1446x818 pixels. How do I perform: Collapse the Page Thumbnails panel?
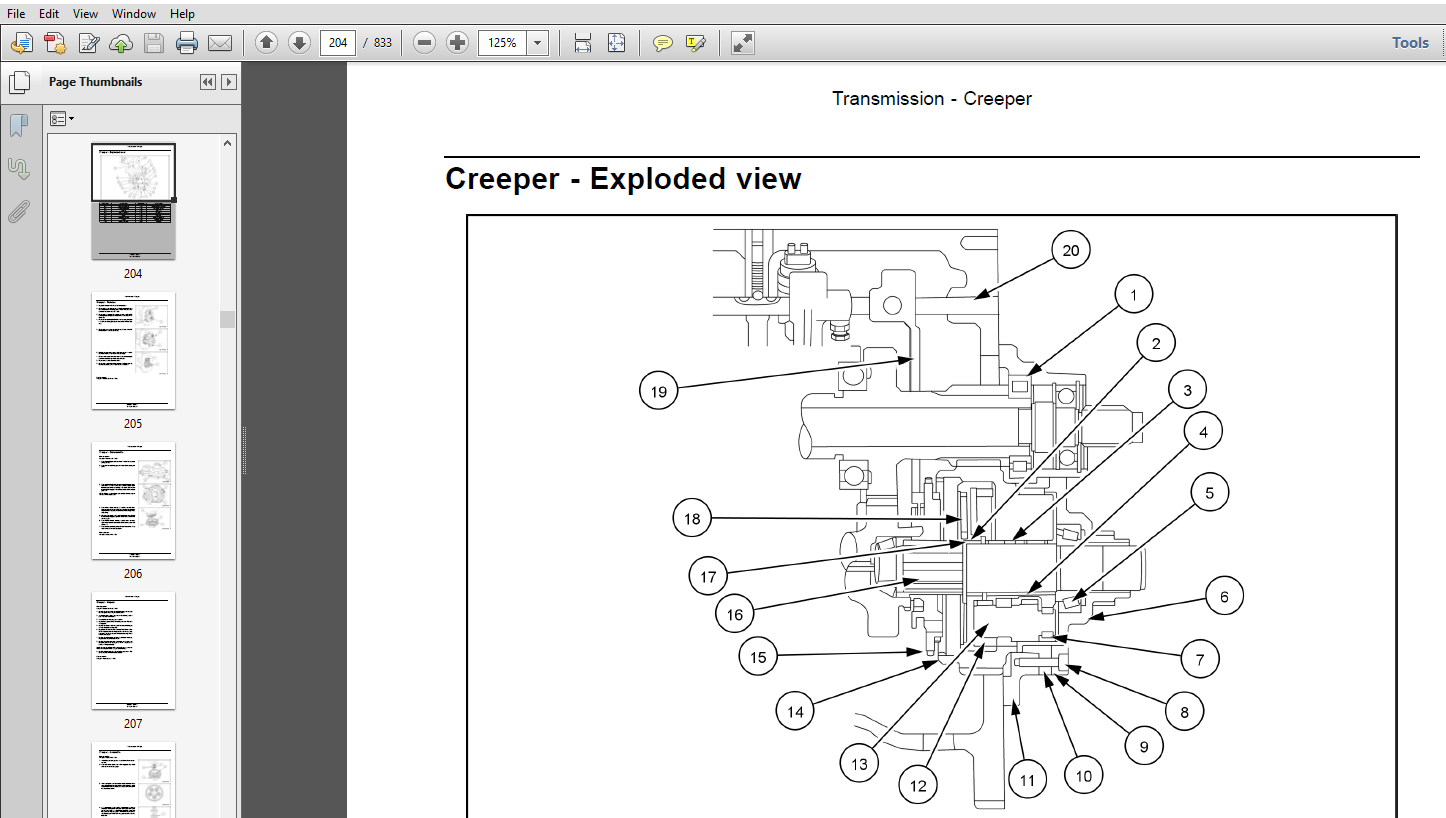click(207, 82)
